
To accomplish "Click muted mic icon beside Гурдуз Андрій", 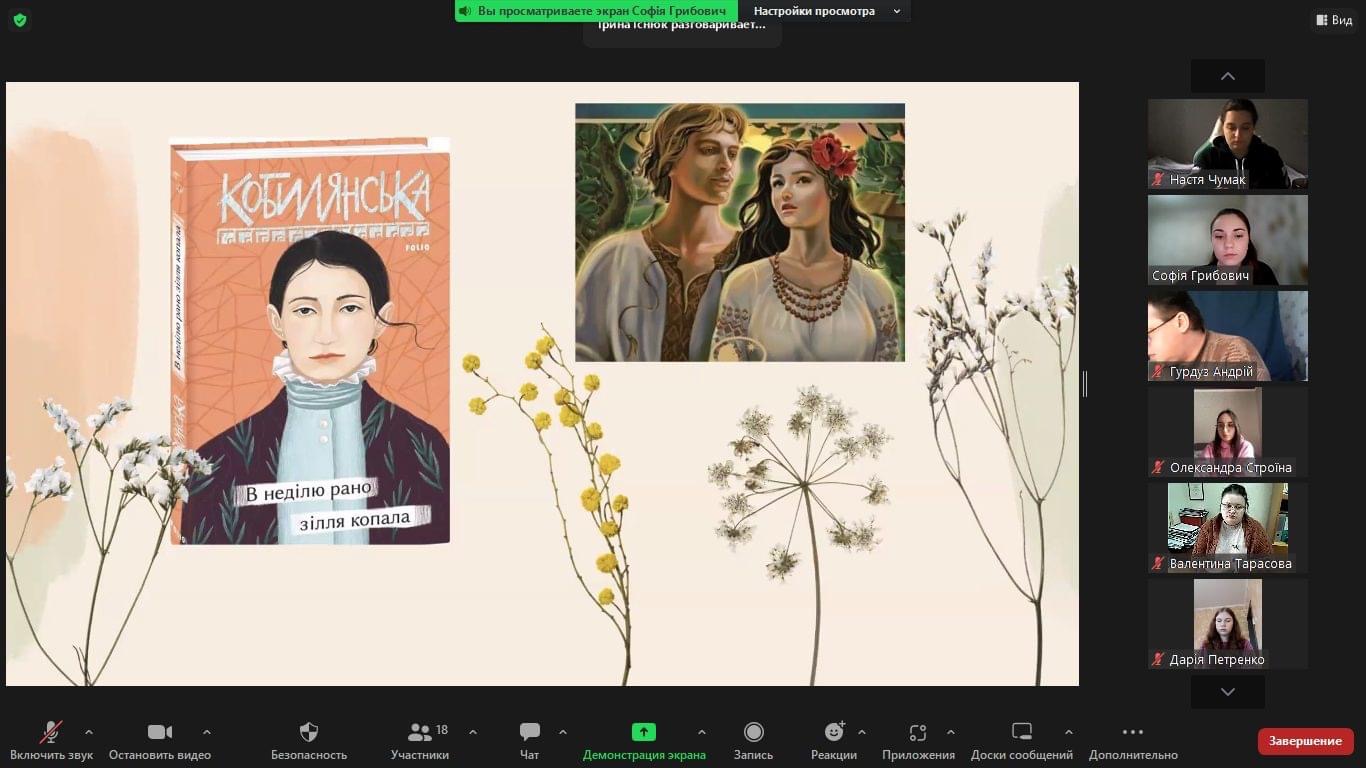I will coord(1159,372).
